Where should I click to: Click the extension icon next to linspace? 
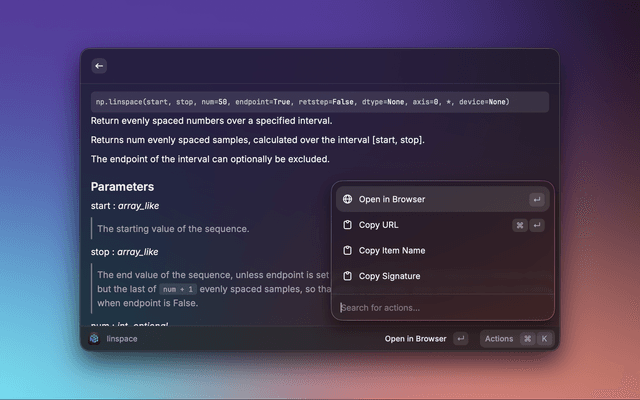(94, 339)
